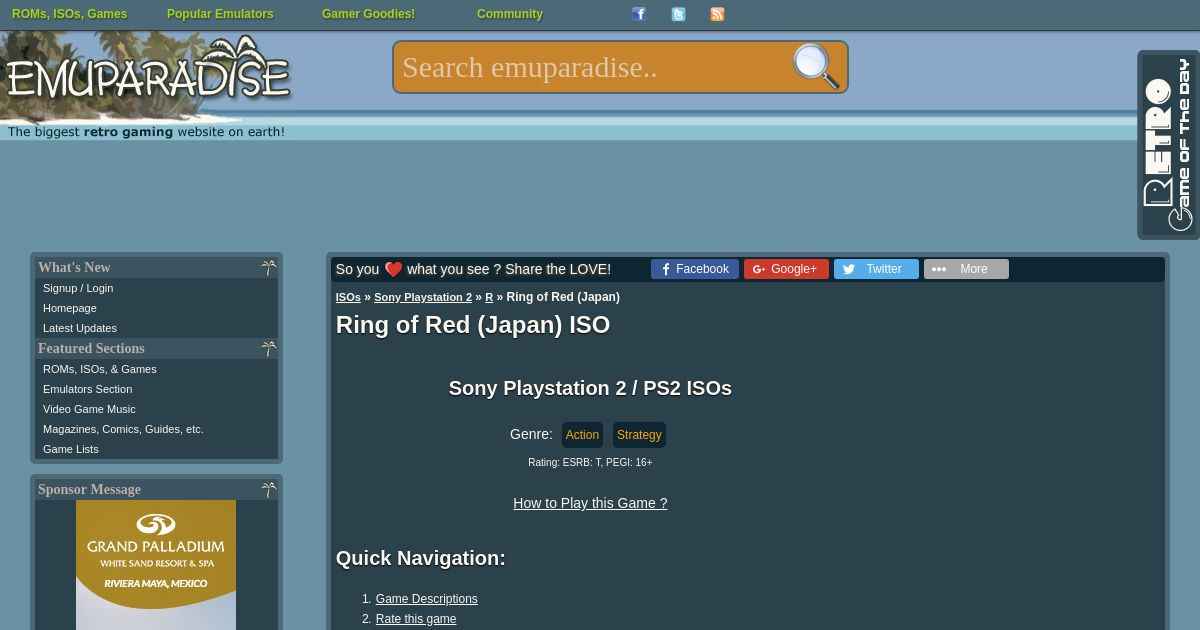
Task: Open Gamer Goodies! top menu
Action: (x=368, y=14)
